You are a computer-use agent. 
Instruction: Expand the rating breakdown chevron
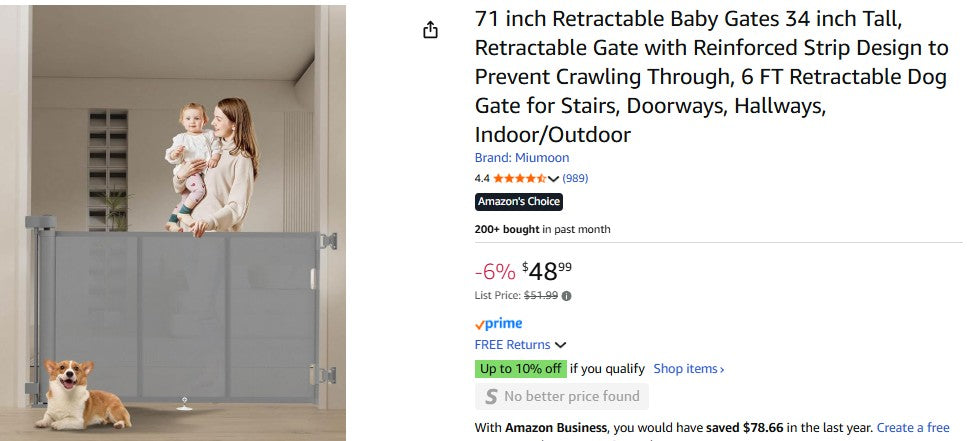click(x=554, y=179)
